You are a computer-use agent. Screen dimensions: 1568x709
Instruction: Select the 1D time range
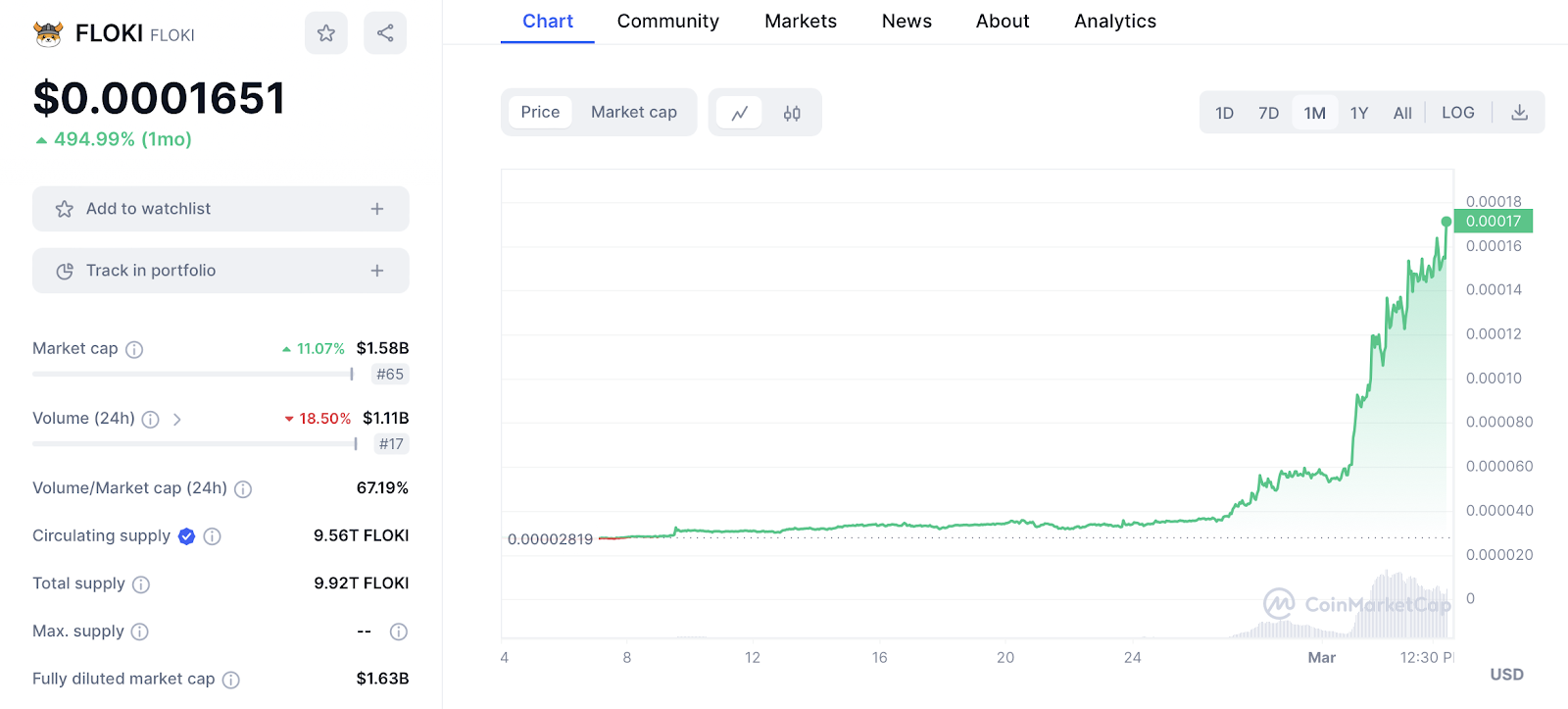pyautogui.click(x=1224, y=113)
